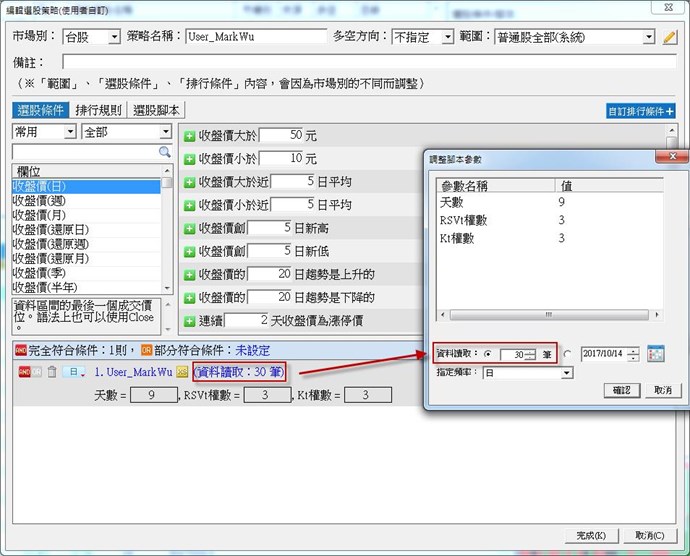
Task: Click the search magnifier in the field filter
Action: (165, 152)
